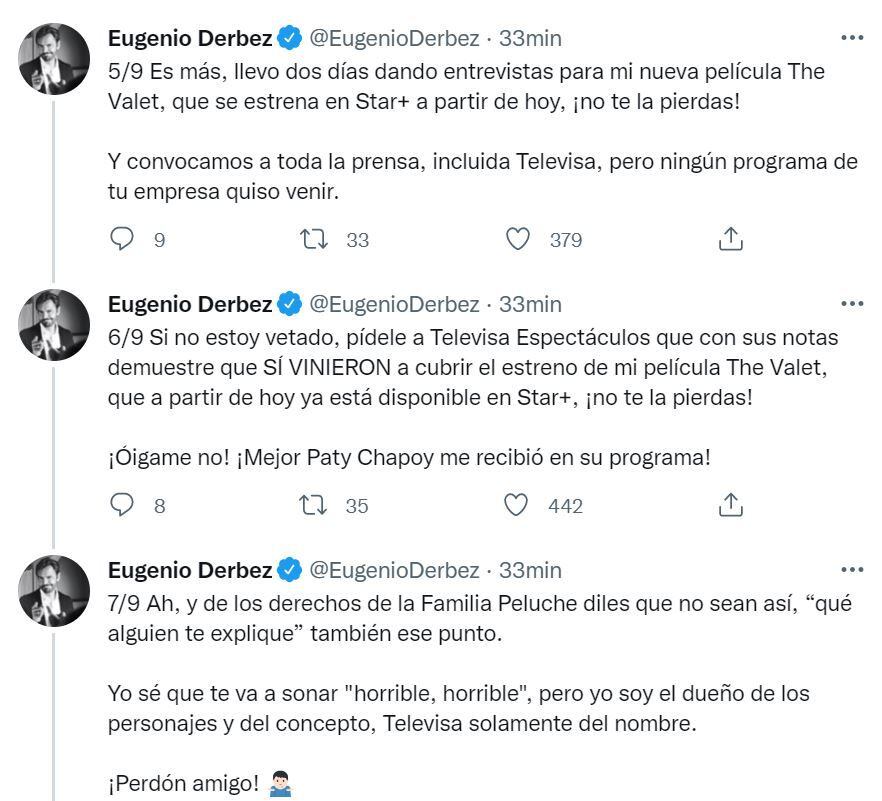Viewport: 882px width, 801px height.
Task: Like the 5/9 tweet with 379 likes
Action: pos(517,239)
